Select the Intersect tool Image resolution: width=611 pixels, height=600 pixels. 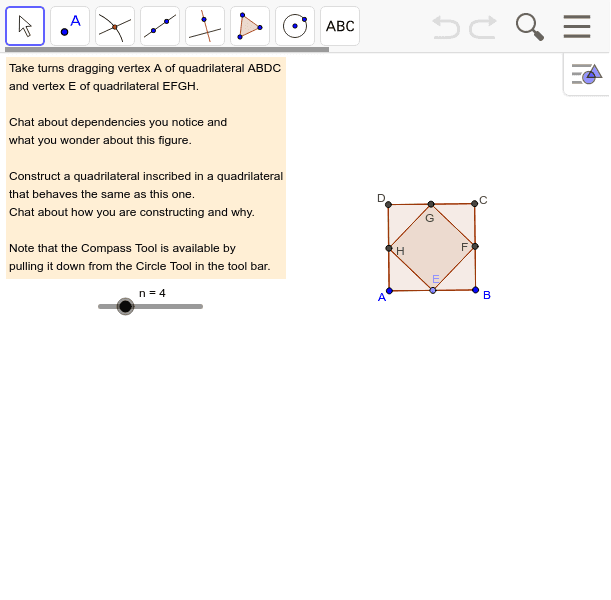point(115,26)
